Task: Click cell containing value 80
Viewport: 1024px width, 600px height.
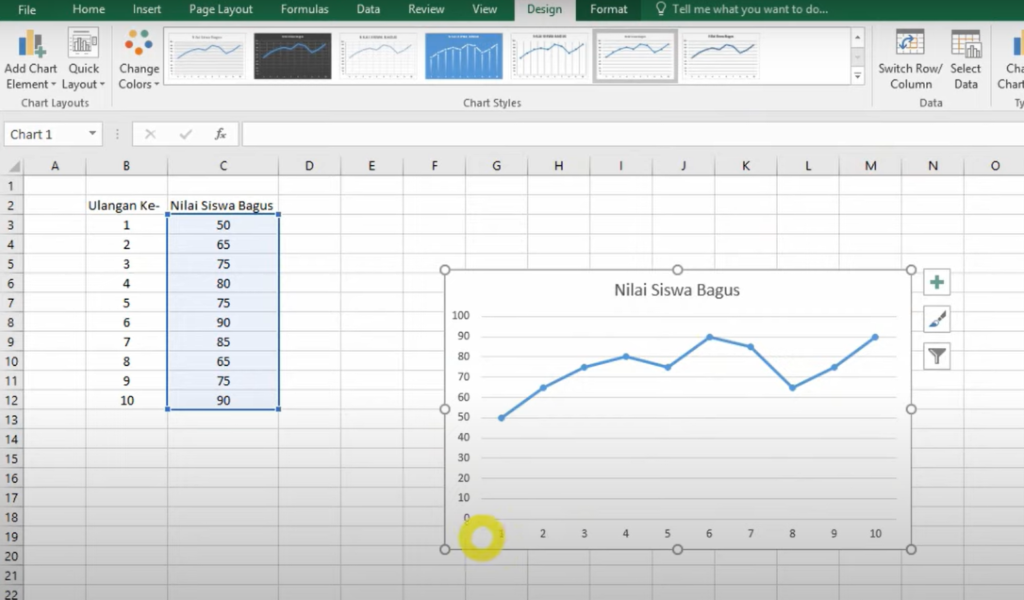Action: tap(223, 283)
